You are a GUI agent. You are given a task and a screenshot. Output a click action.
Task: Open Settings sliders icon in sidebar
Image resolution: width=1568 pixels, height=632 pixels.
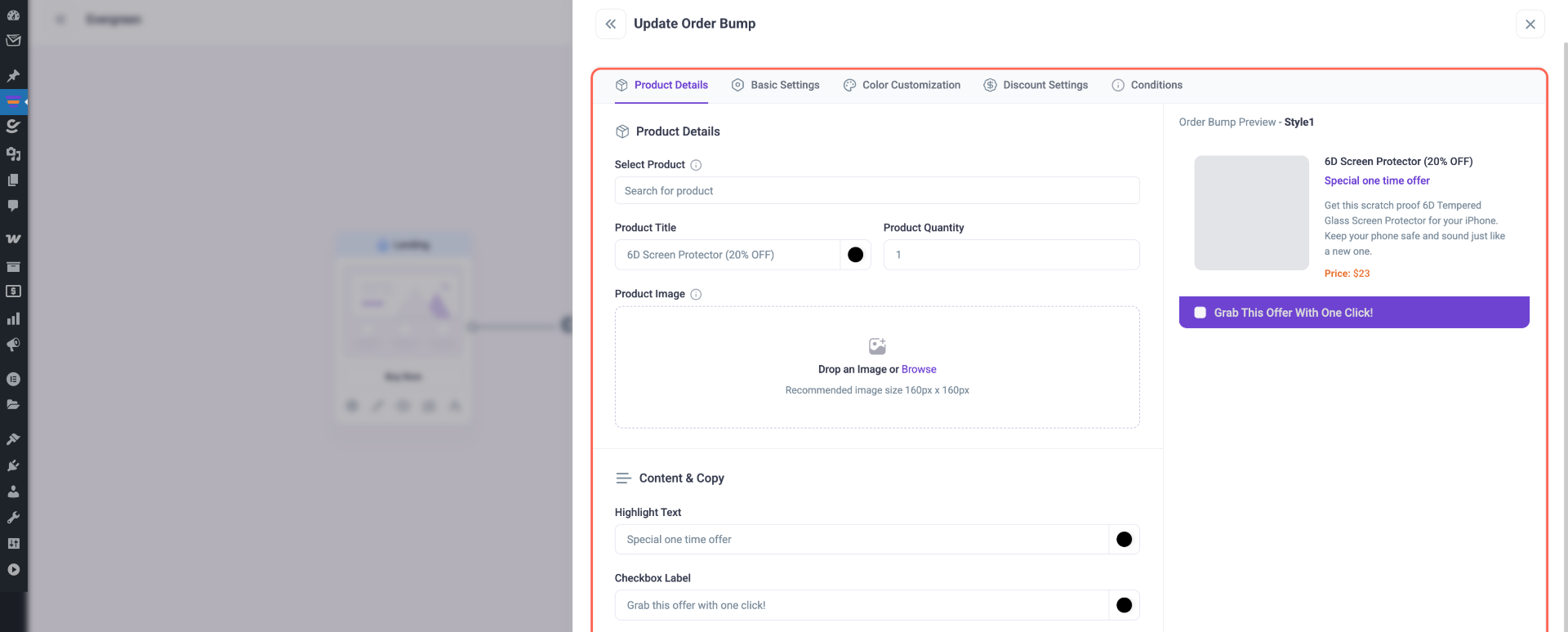pyautogui.click(x=13, y=544)
